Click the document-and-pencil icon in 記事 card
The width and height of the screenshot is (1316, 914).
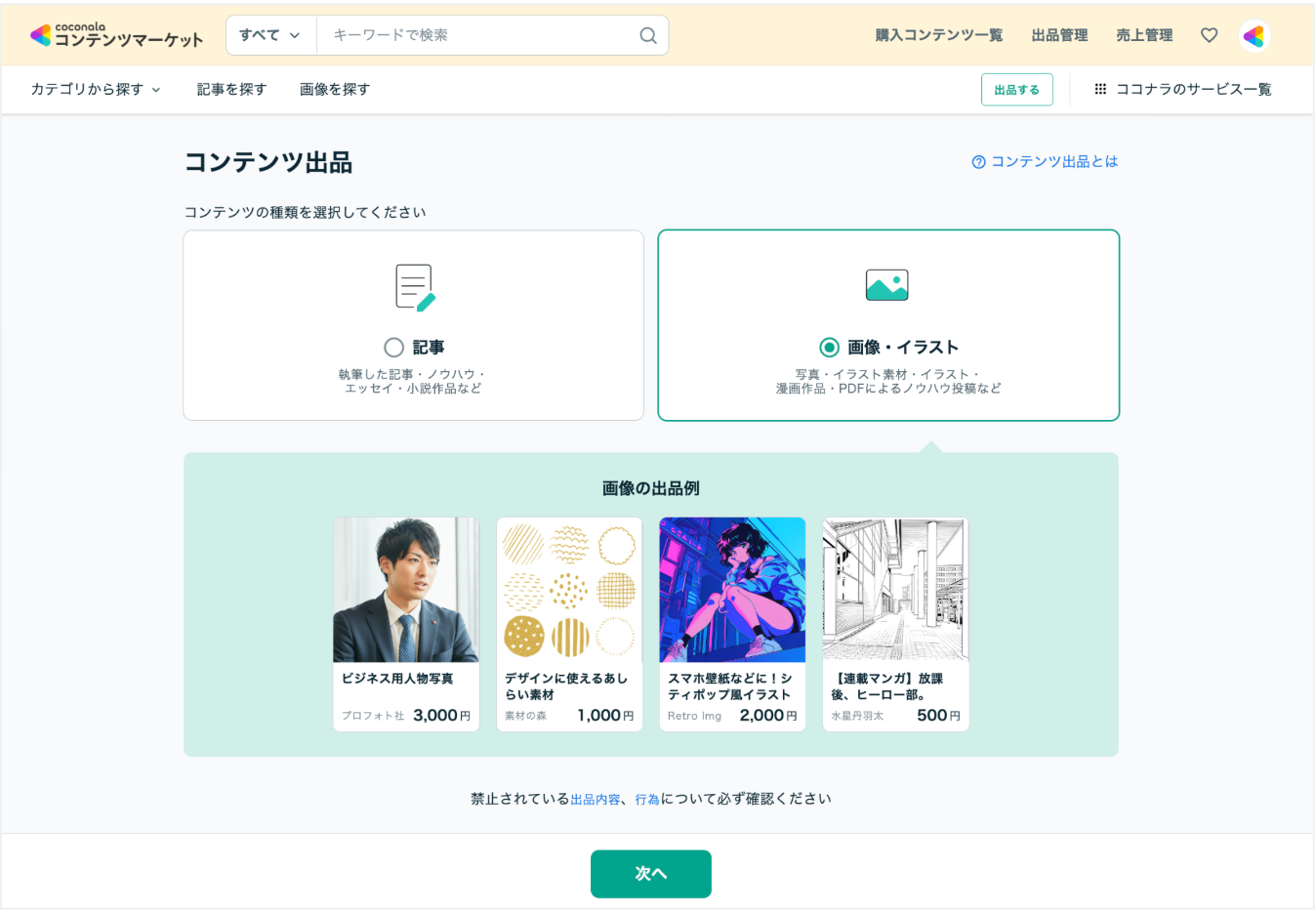click(x=413, y=285)
